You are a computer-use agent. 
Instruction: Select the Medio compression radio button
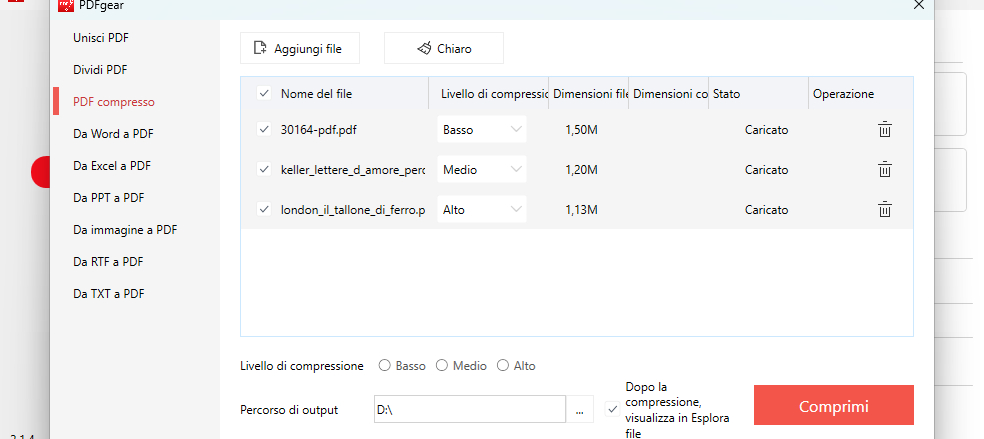443,366
